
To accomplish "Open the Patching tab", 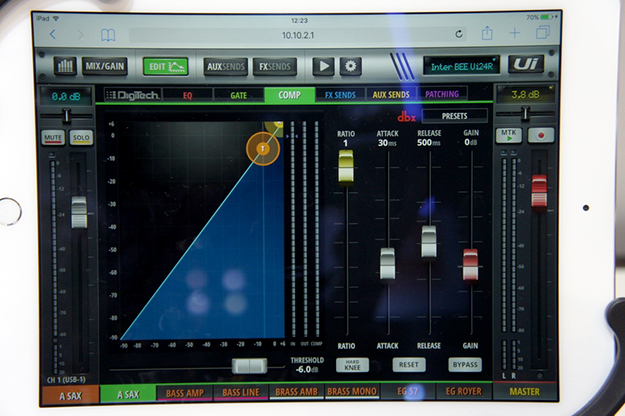I will point(443,95).
